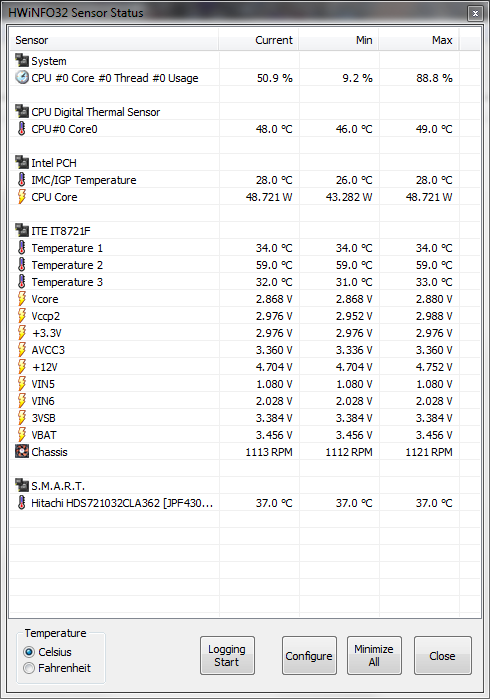Viewport: 490px width, 699px height.
Task: Click the Chassis max value 1121 RPM
Action: pos(429,452)
